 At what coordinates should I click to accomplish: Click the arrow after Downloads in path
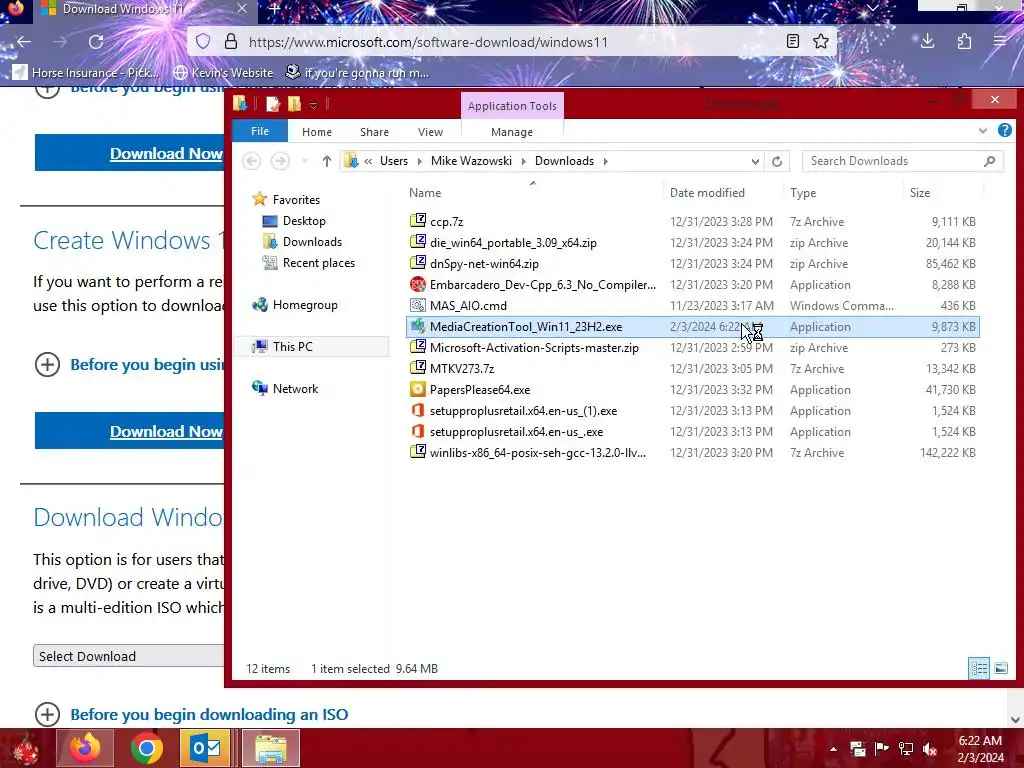point(605,161)
